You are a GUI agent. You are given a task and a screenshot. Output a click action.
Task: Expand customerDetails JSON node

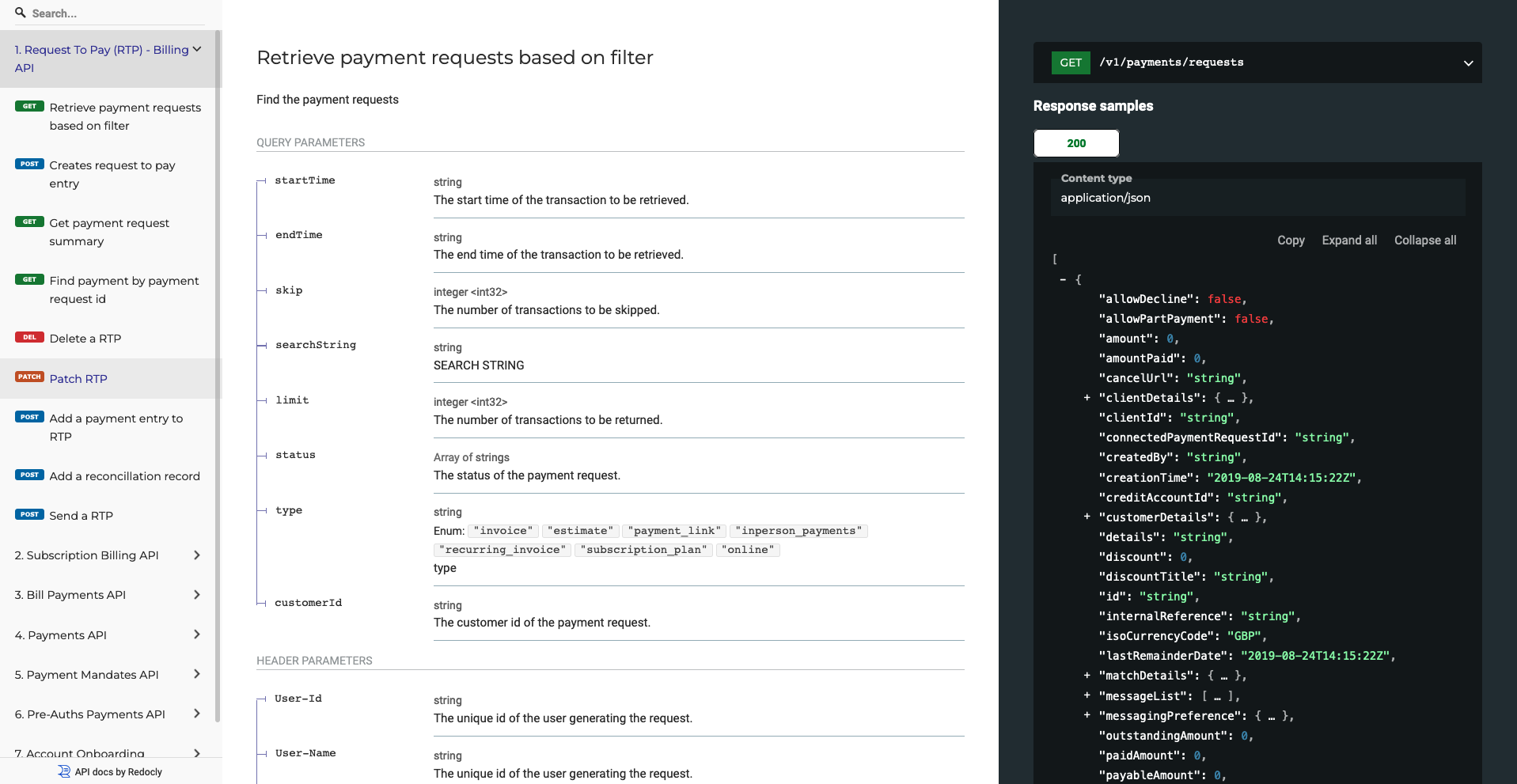(1087, 517)
